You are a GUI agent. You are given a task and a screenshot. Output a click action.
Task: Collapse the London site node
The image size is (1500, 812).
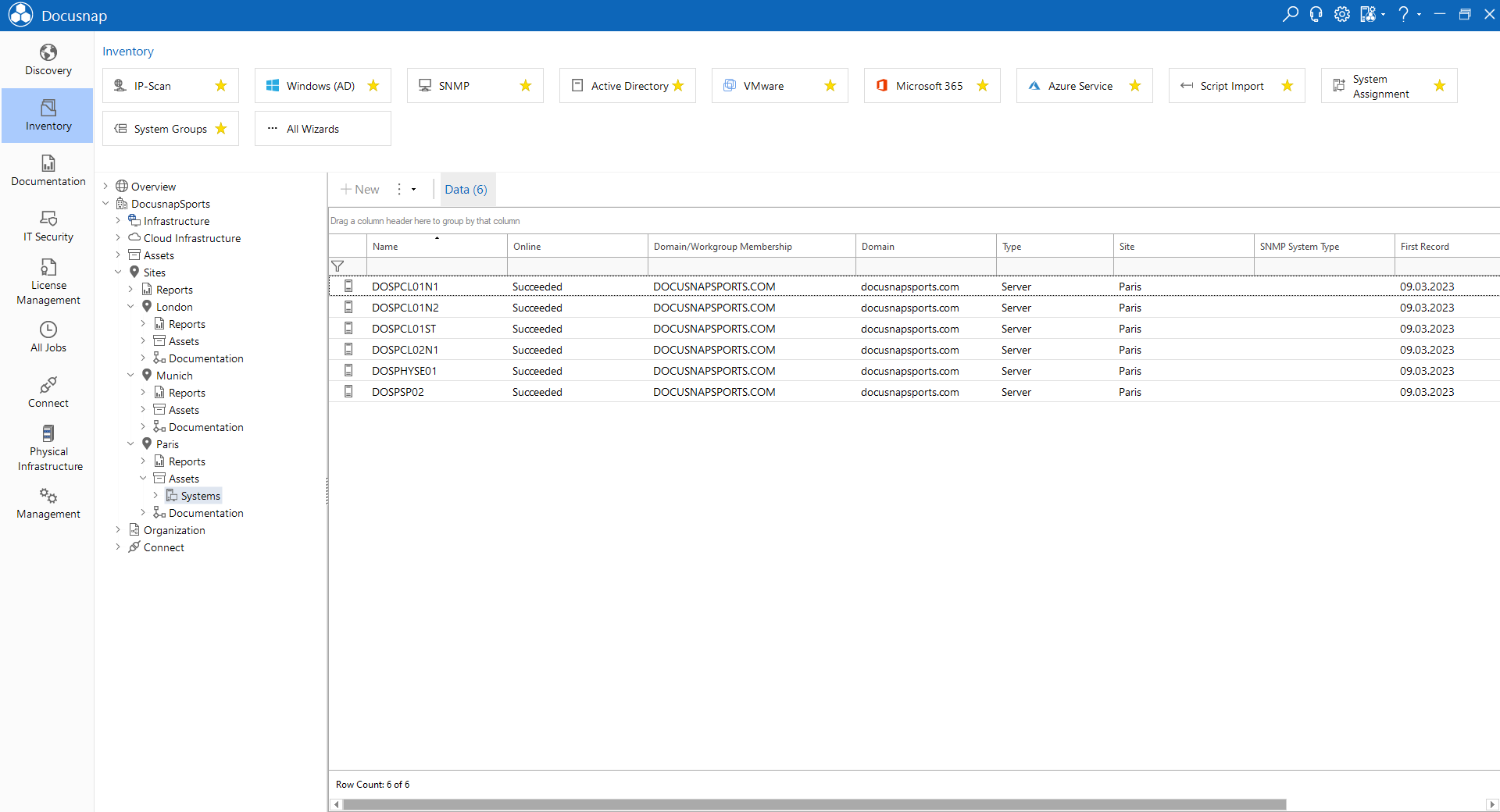coord(130,307)
